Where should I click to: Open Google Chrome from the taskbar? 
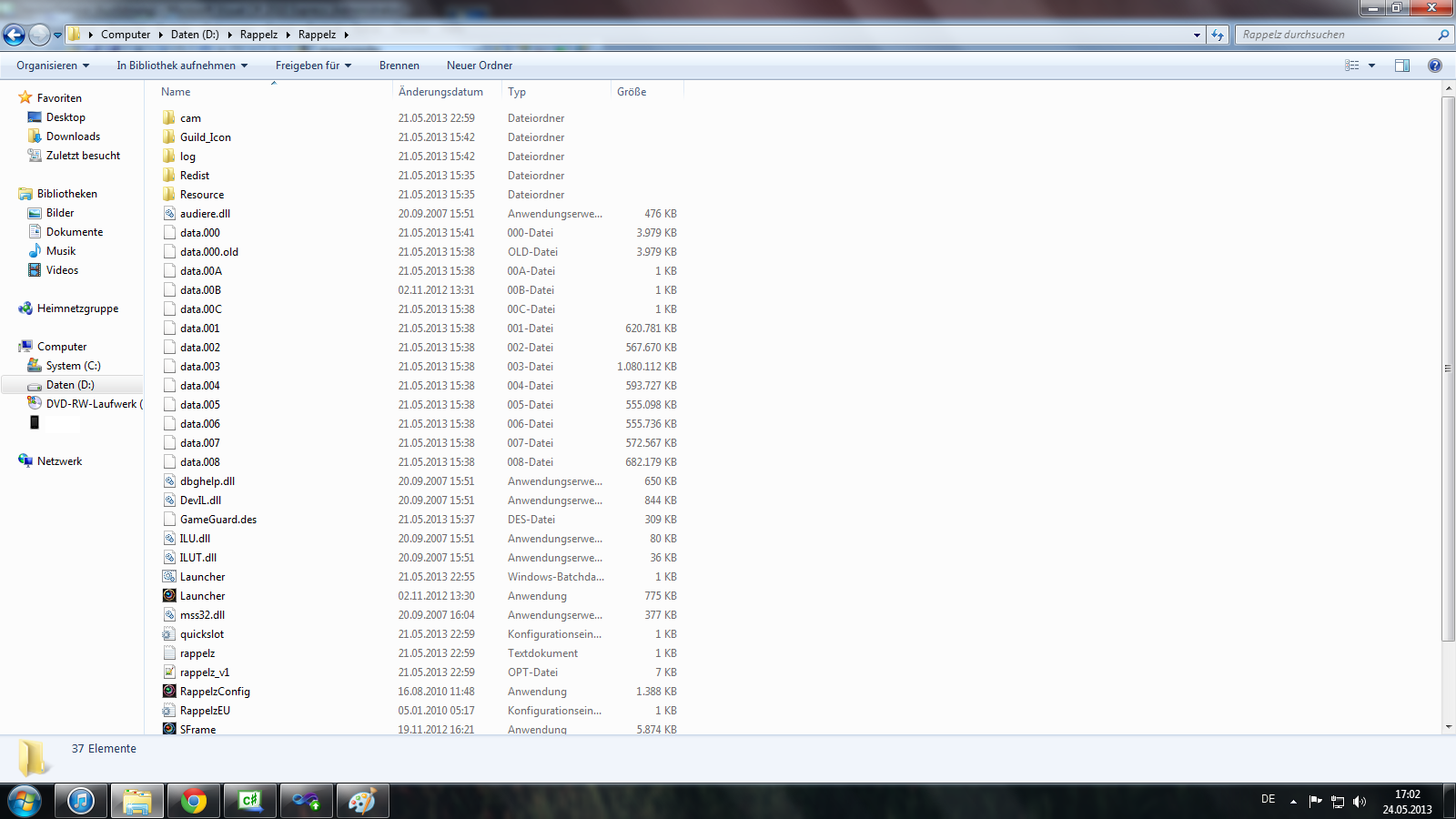pyautogui.click(x=194, y=801)
